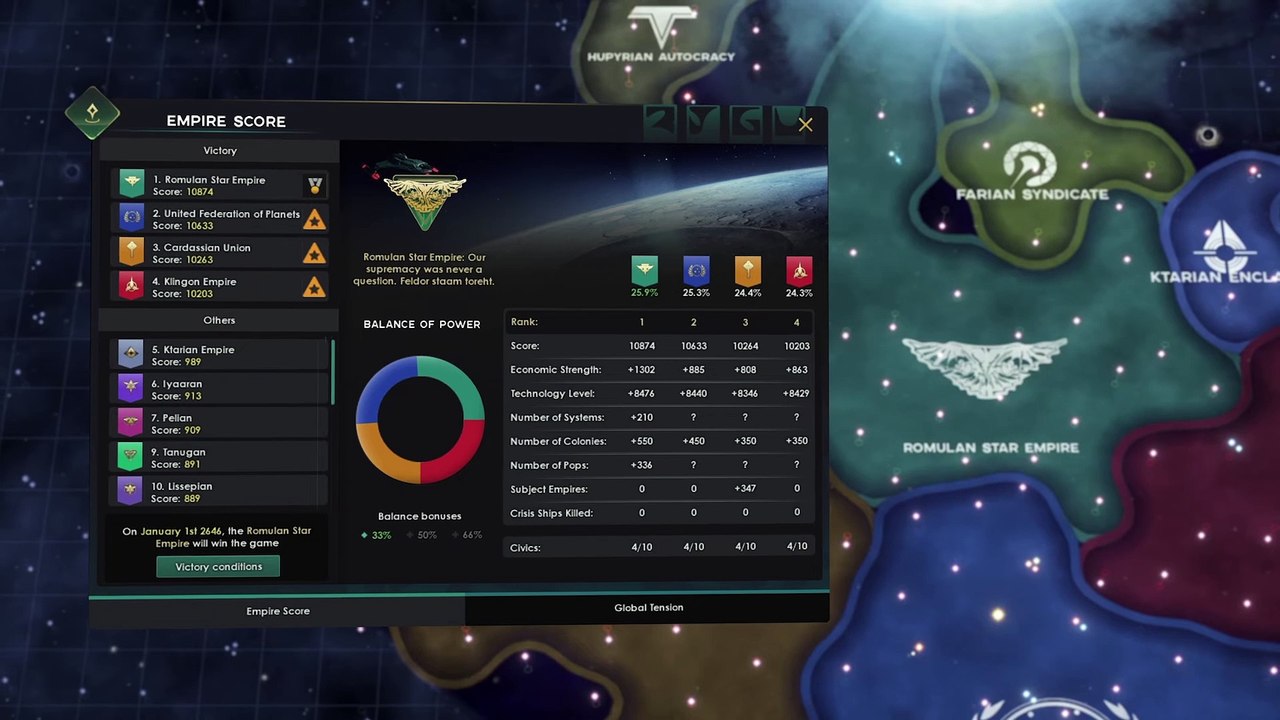Click the warning triangle on United Federation of Planets row
This screenshot has width=1280, height=720.
tap(315, 220)
